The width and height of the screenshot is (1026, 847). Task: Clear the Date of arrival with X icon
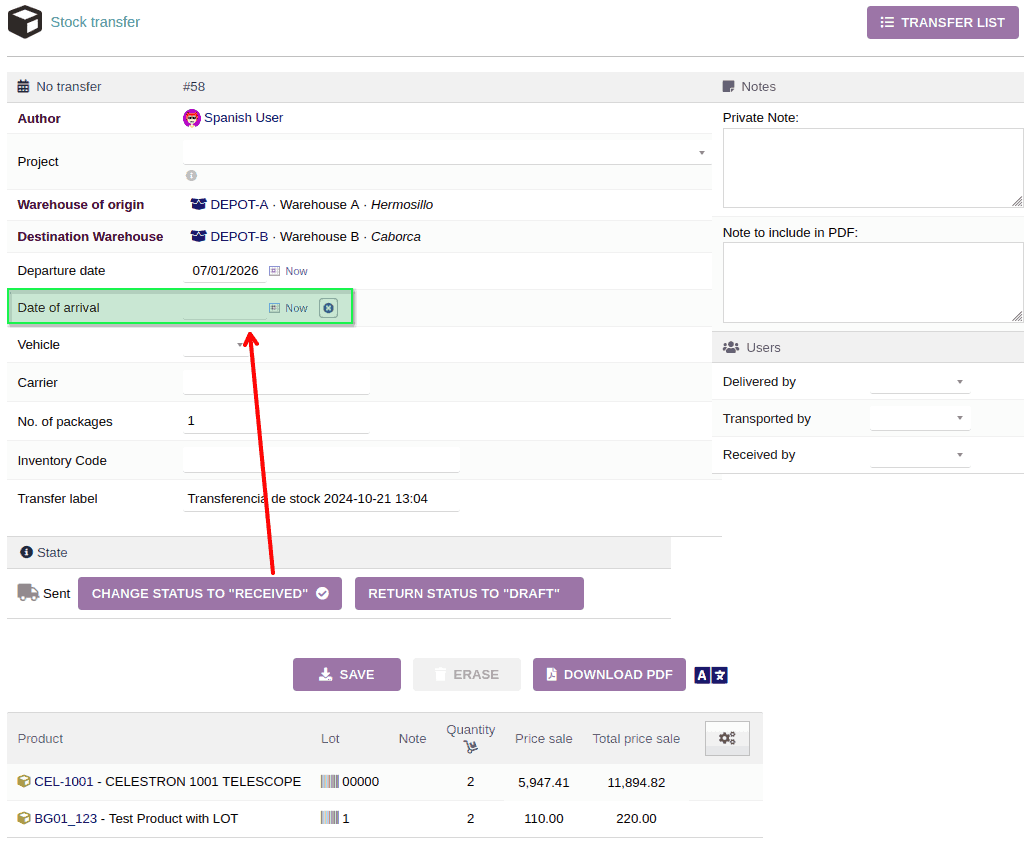click(328, 308)
